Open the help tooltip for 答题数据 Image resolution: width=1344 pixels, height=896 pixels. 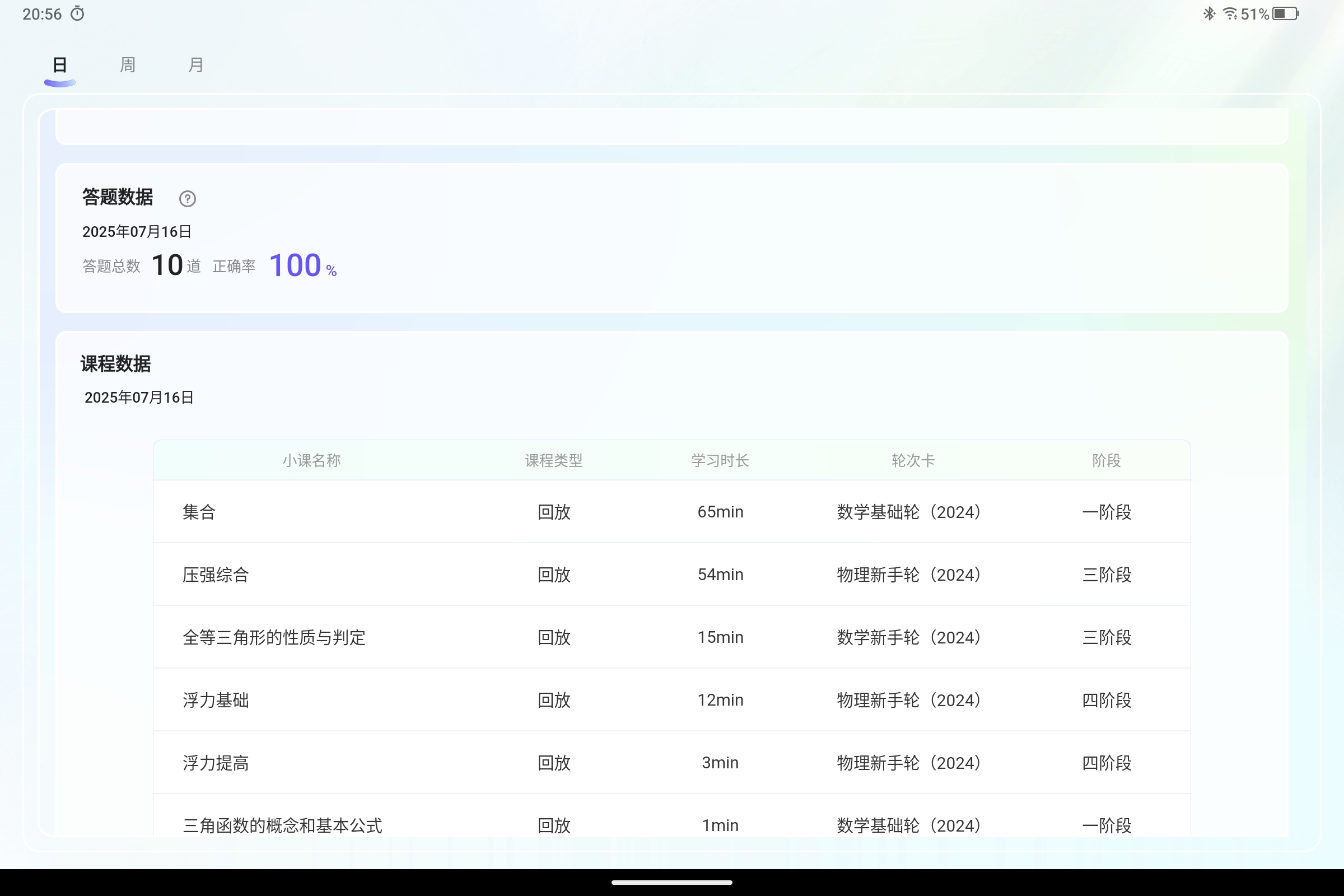[187, 199]
